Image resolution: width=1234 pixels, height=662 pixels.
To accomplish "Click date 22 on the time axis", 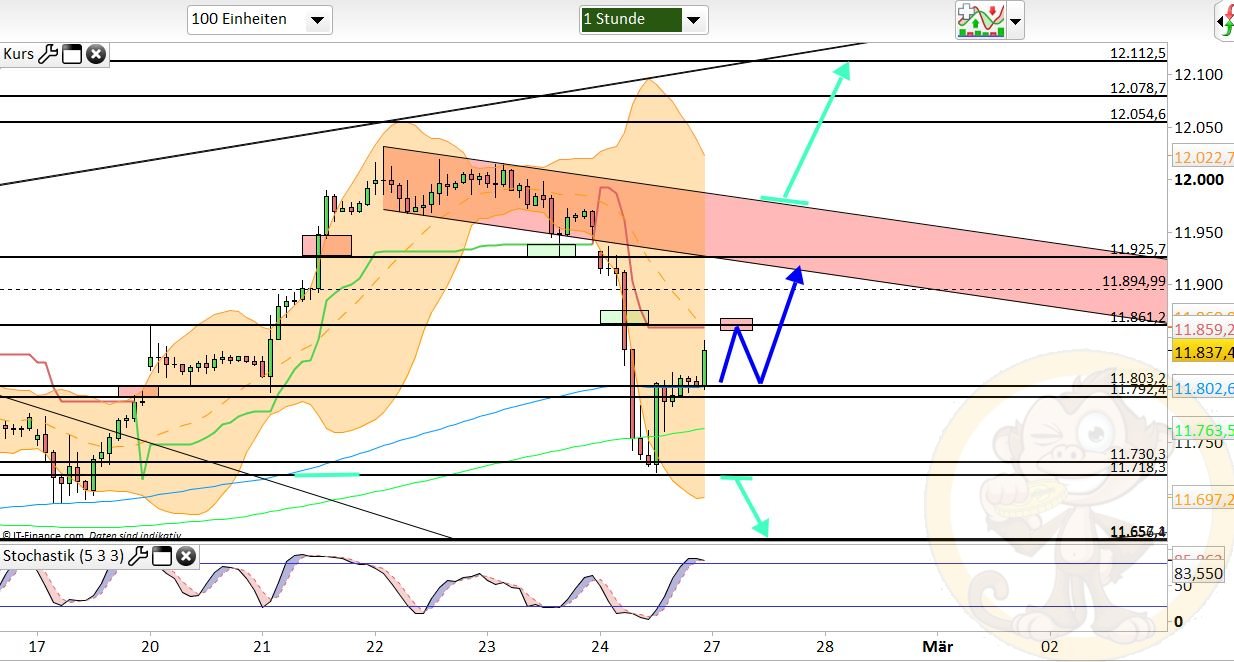I will coord(375,646).
